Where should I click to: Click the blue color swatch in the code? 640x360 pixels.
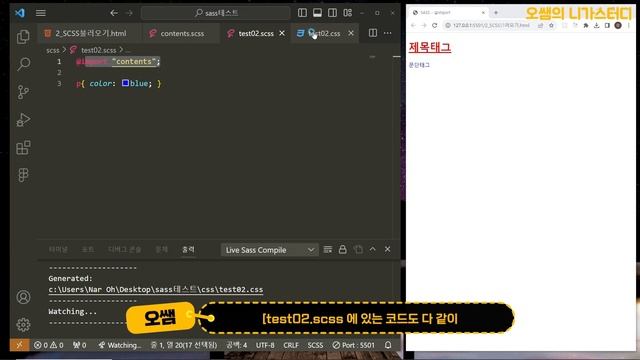pos(125,83)
